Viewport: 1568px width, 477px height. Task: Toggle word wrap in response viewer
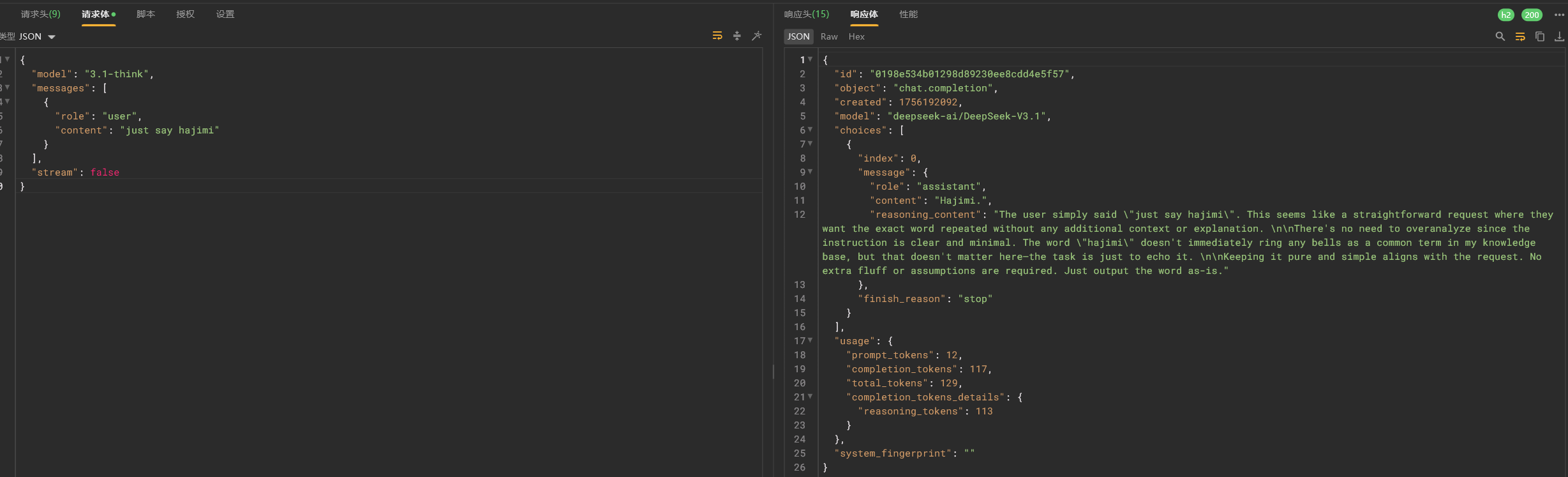click(x=1520, y=36)
